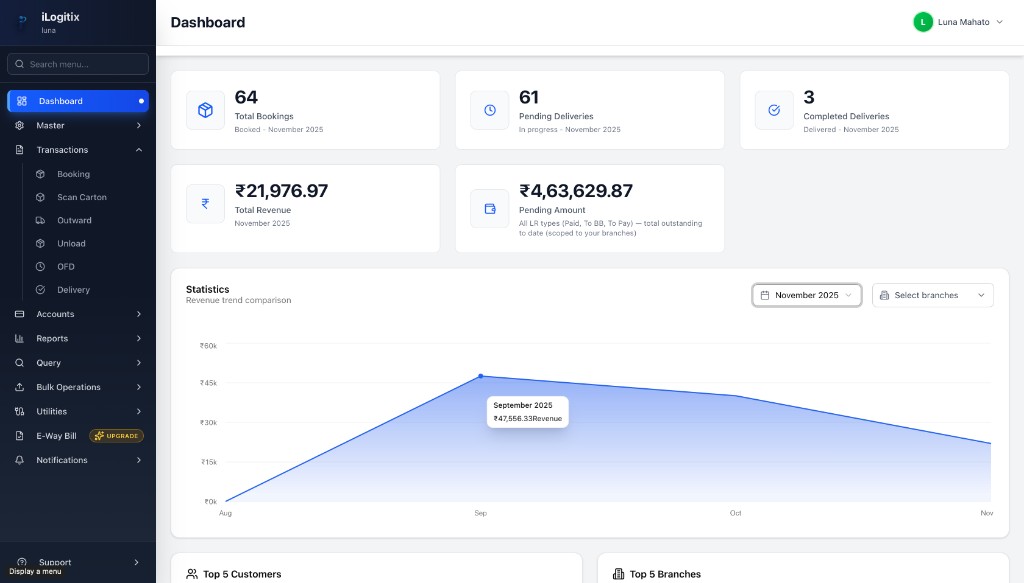Click the Pending Deliveries clock icon
This screenshot has height=583, width=1024.
click(x=490, y=110)
